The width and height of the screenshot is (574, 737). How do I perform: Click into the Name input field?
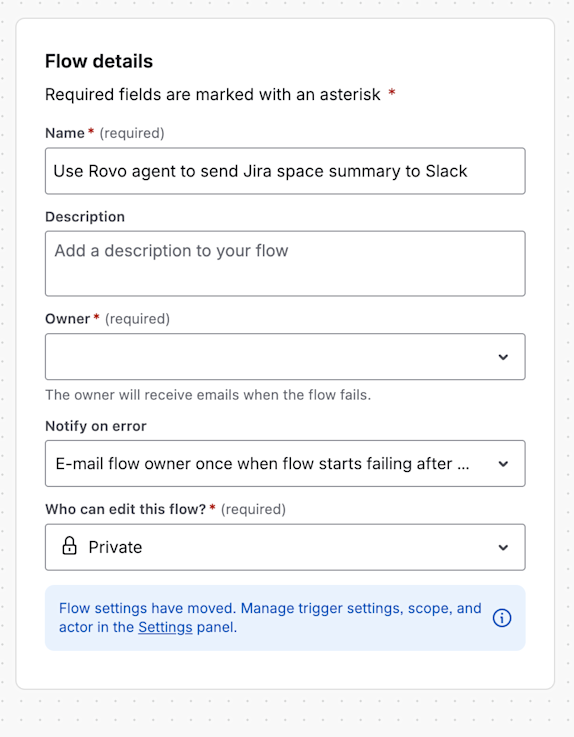(x=285, y=171)
